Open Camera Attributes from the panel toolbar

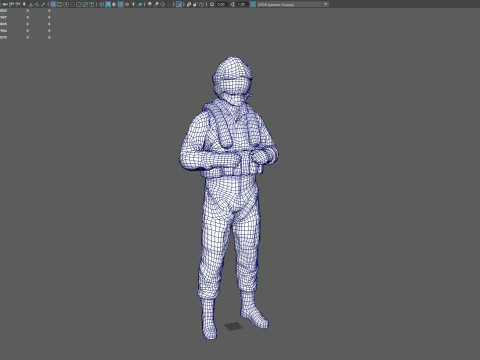coord(17,4)
